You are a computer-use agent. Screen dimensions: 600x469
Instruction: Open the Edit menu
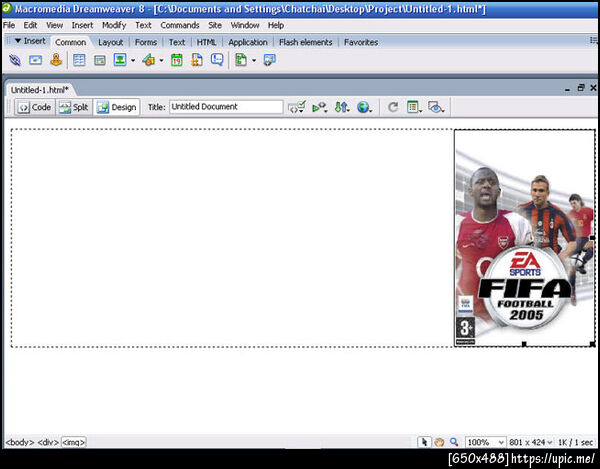click(30, 25)
